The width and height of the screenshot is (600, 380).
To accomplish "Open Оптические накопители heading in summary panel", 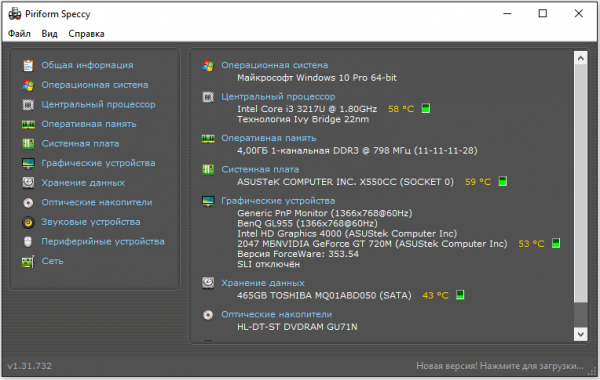I will [276, 315].
